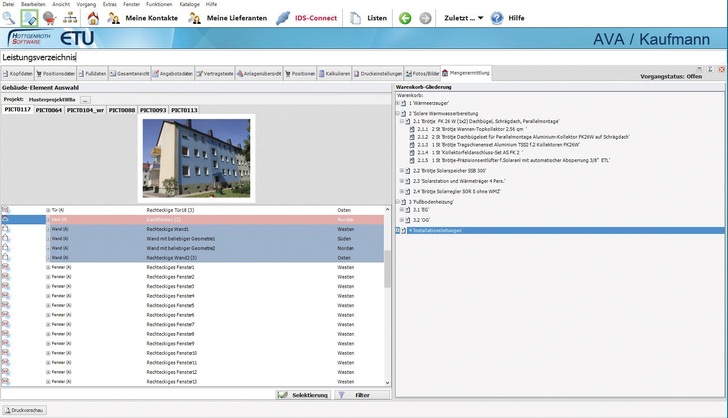Click the home icon in the toolbar
The width and height of the screenshot is (728, 418).
(x=92, y=18)
